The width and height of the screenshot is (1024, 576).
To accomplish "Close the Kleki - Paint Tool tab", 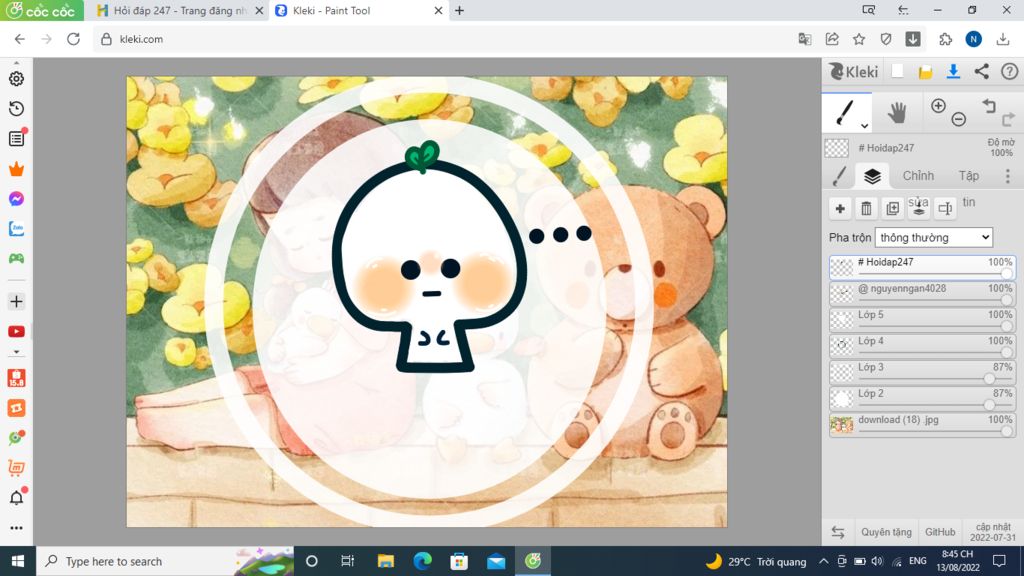I will point(438,10).
